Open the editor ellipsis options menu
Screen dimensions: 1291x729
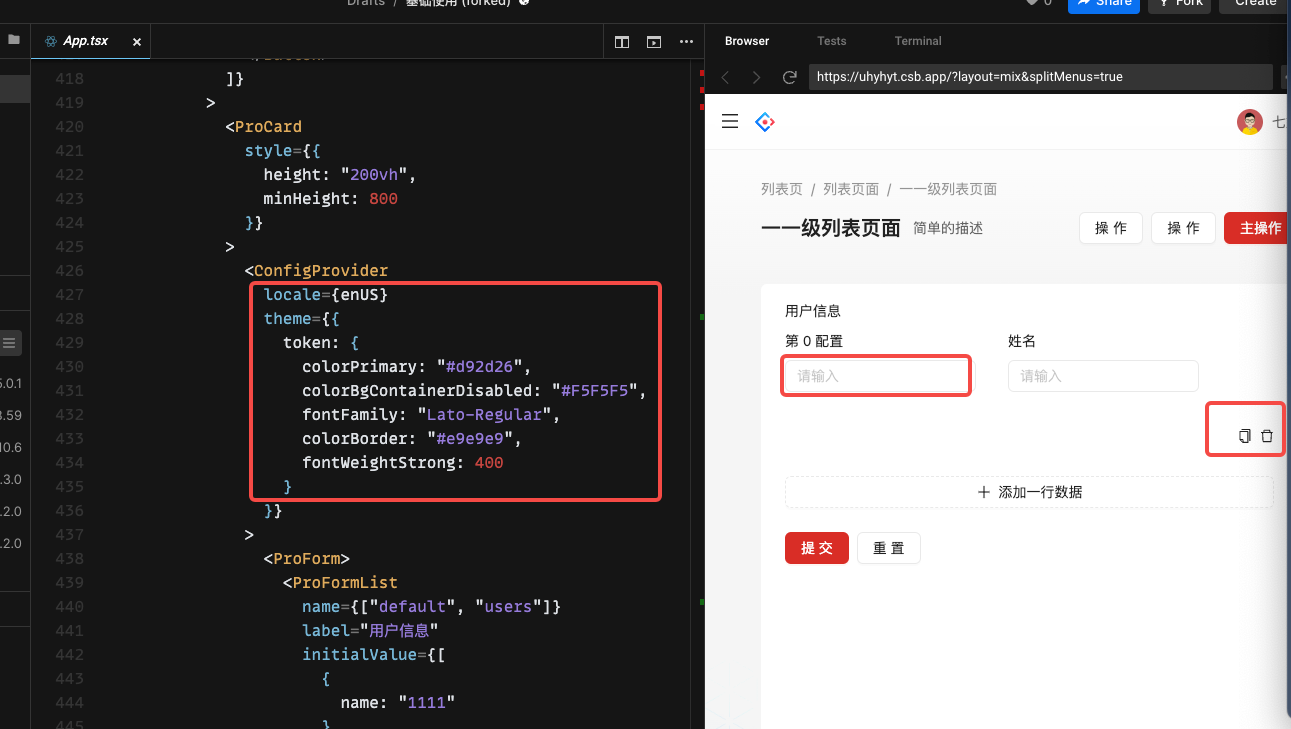tap(686, 41)
